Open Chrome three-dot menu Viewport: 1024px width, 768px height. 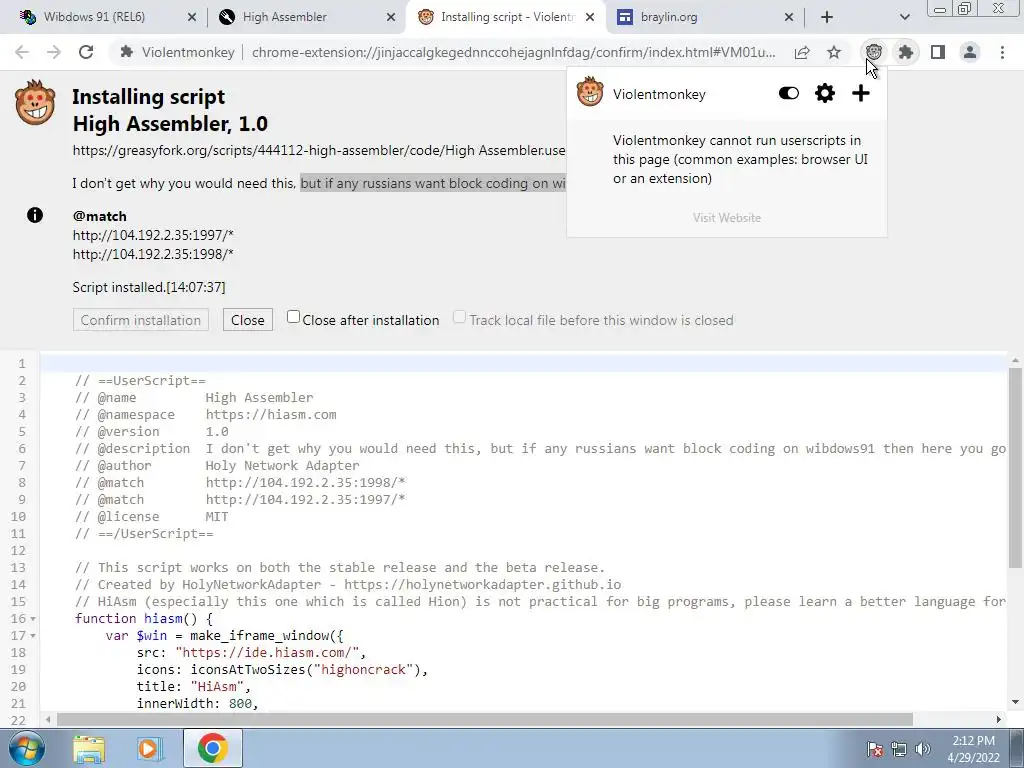1002,52
